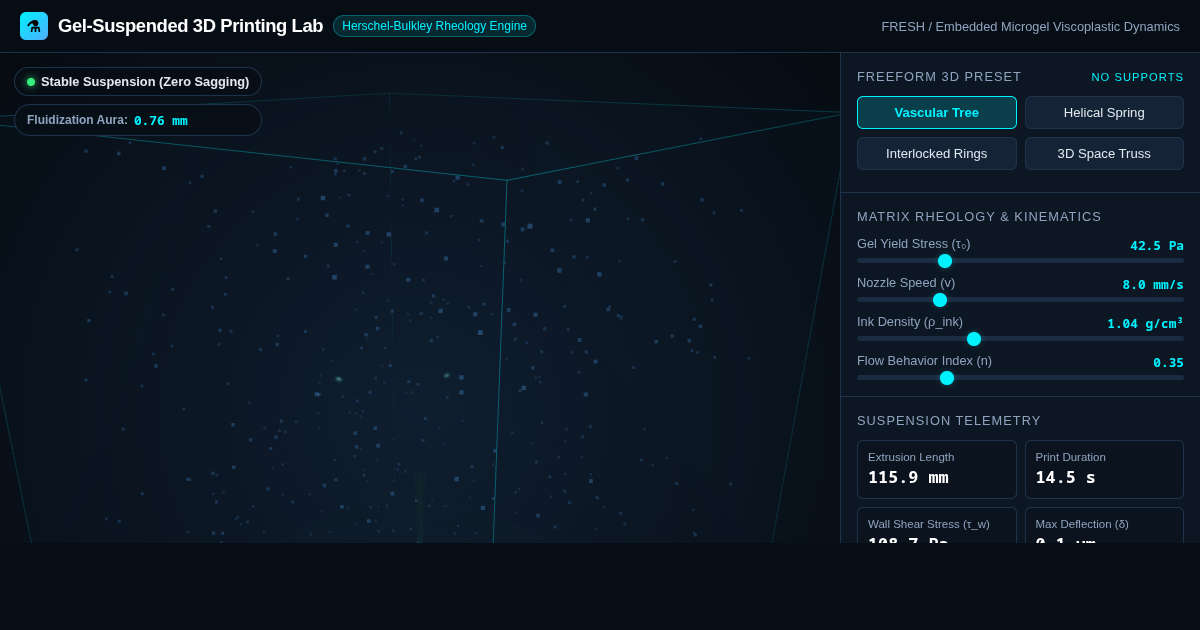Click the SUSPENSION TELEMETRY heading

click(949, 421)
